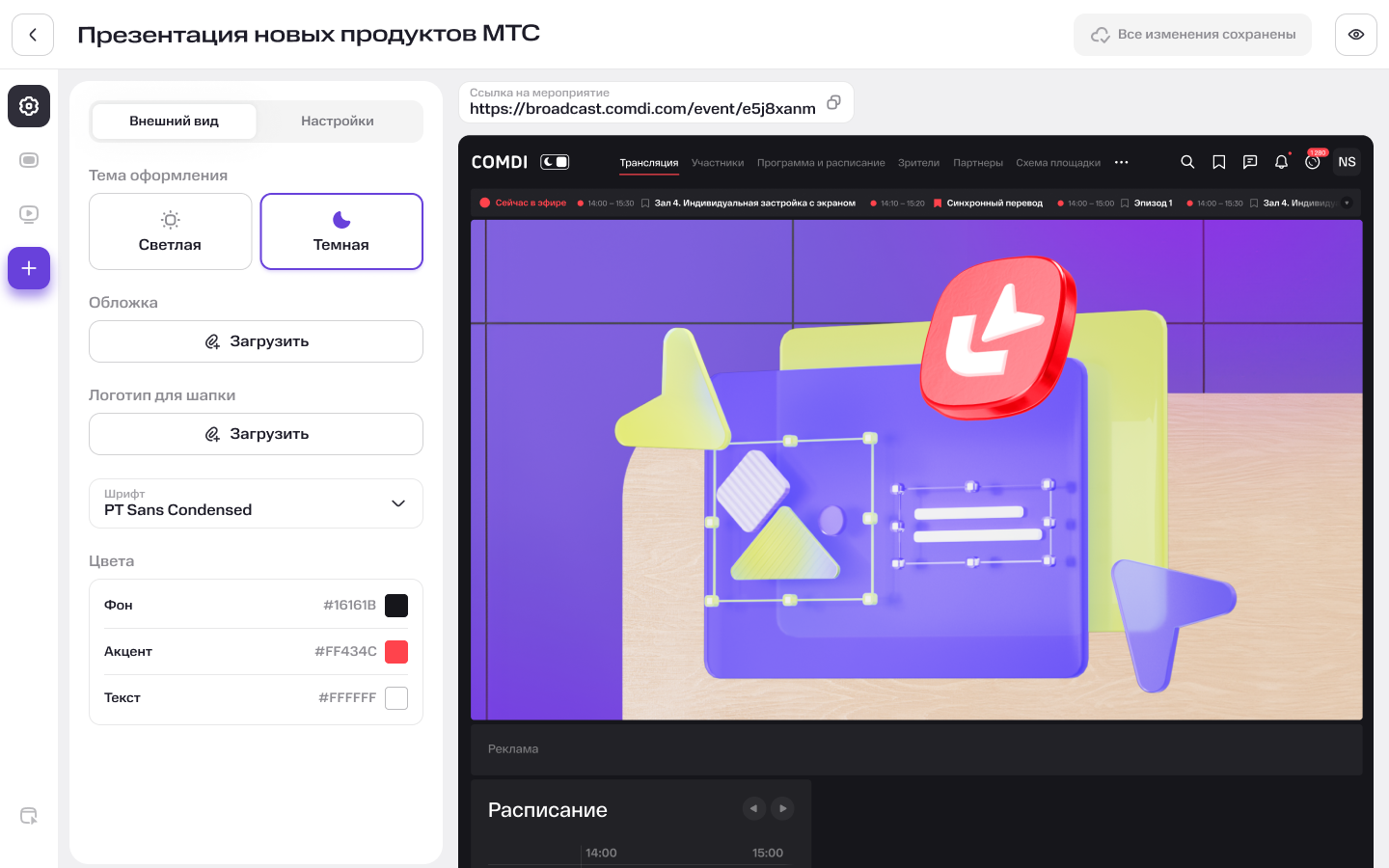This screenshot has height=868, width=1389.
Task: Click the #FFFFFF text hex value
Action: point(347,698)
